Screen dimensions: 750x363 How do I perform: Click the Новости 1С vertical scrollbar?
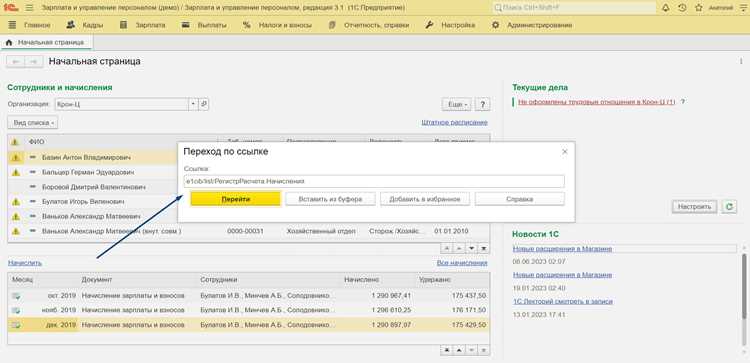tap(744, 286)
